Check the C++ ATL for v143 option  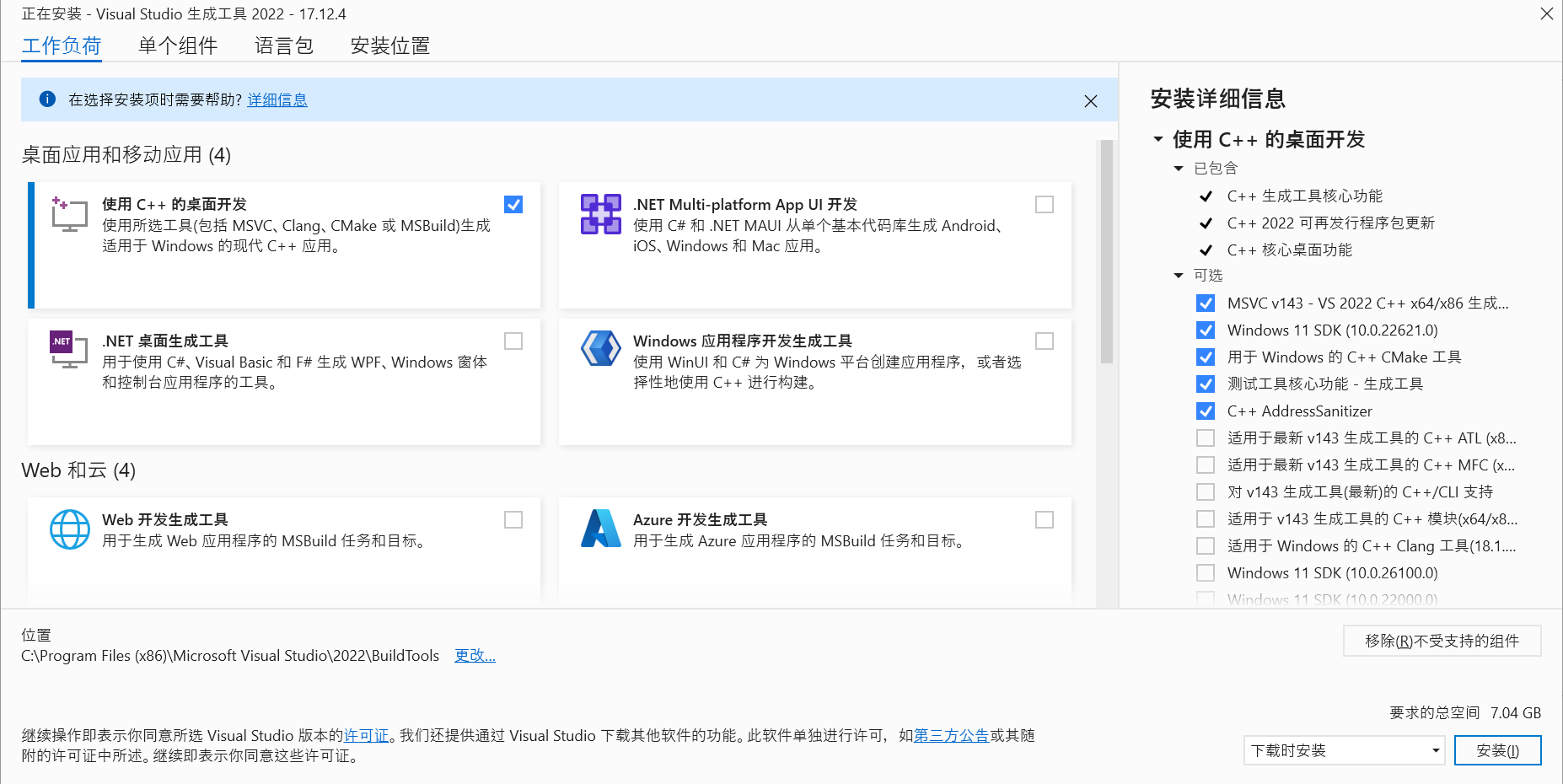coord(1206,438)
